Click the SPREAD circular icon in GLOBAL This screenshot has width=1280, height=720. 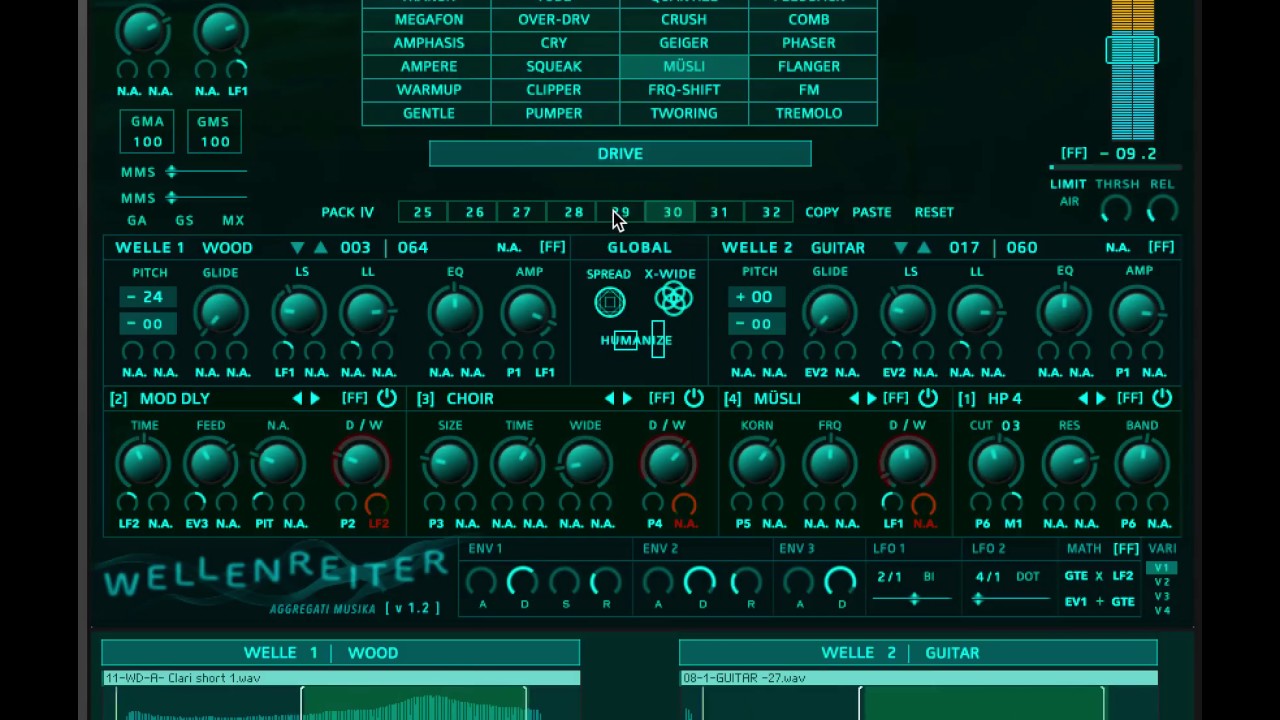tap(610, 302)
